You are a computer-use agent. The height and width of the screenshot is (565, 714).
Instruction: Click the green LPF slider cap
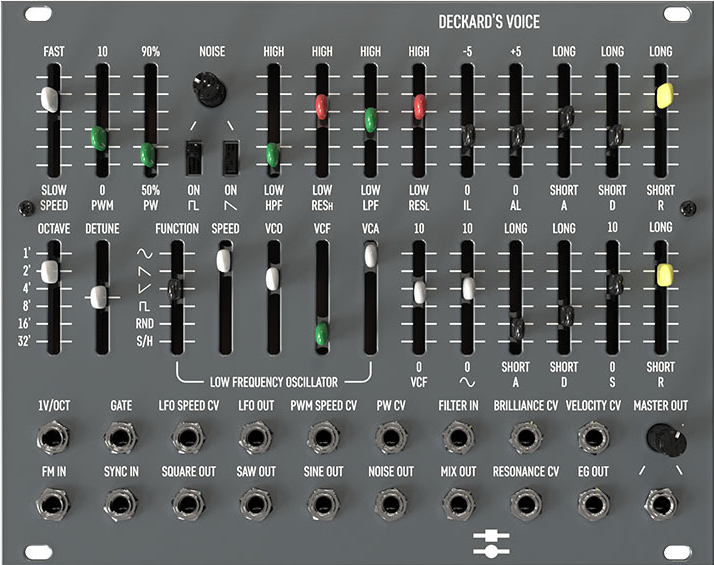(x=371, y=120)
